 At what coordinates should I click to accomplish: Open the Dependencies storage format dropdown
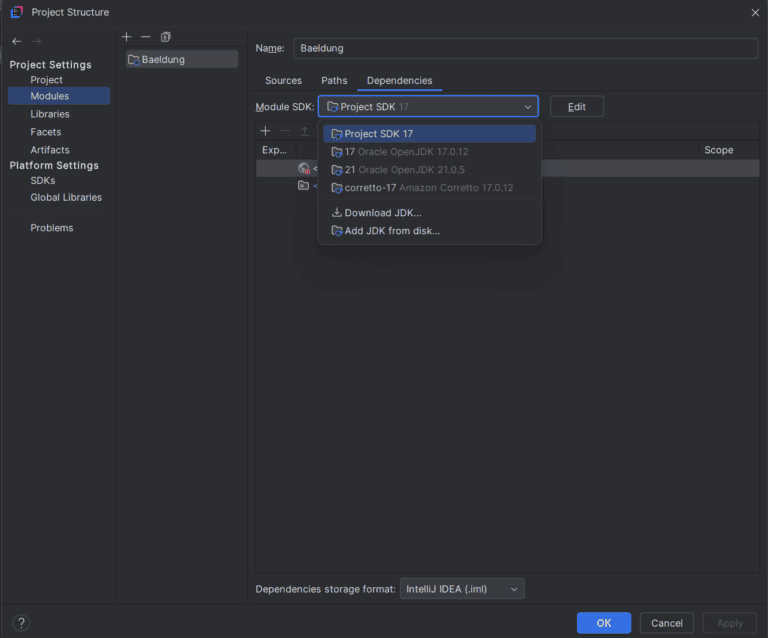[x=461, y=589]
